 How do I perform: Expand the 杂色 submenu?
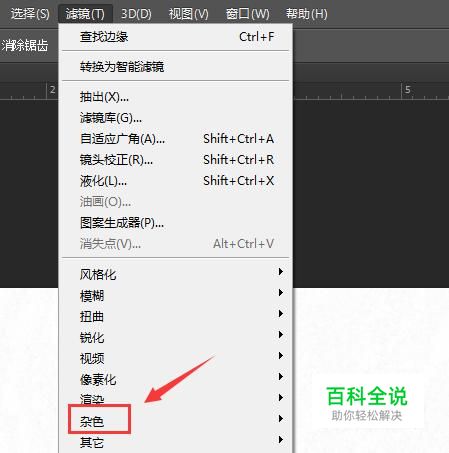tap(176, 421)
